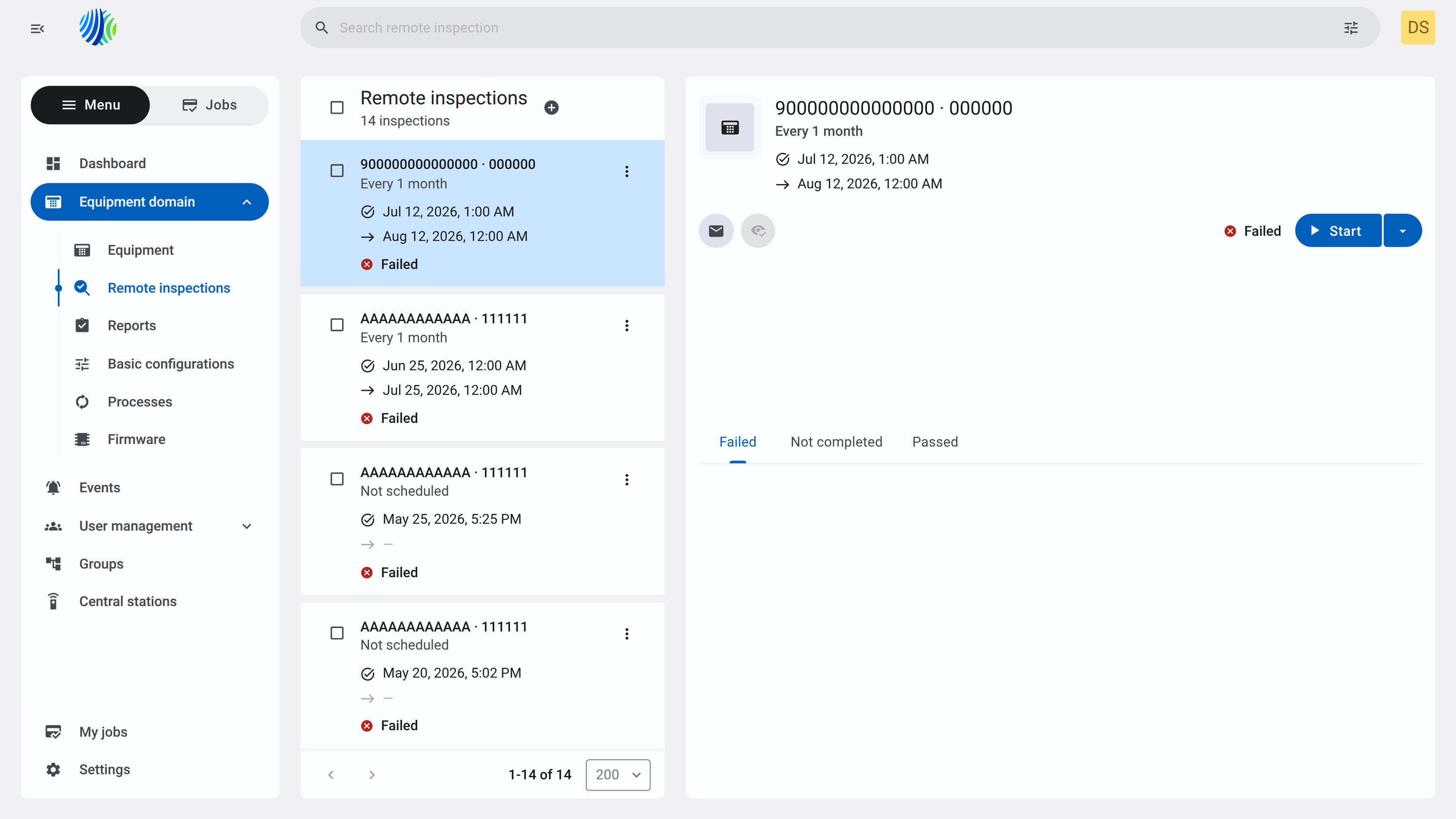
Task: Switch to the Menu tab
Action: click(91, 105)
